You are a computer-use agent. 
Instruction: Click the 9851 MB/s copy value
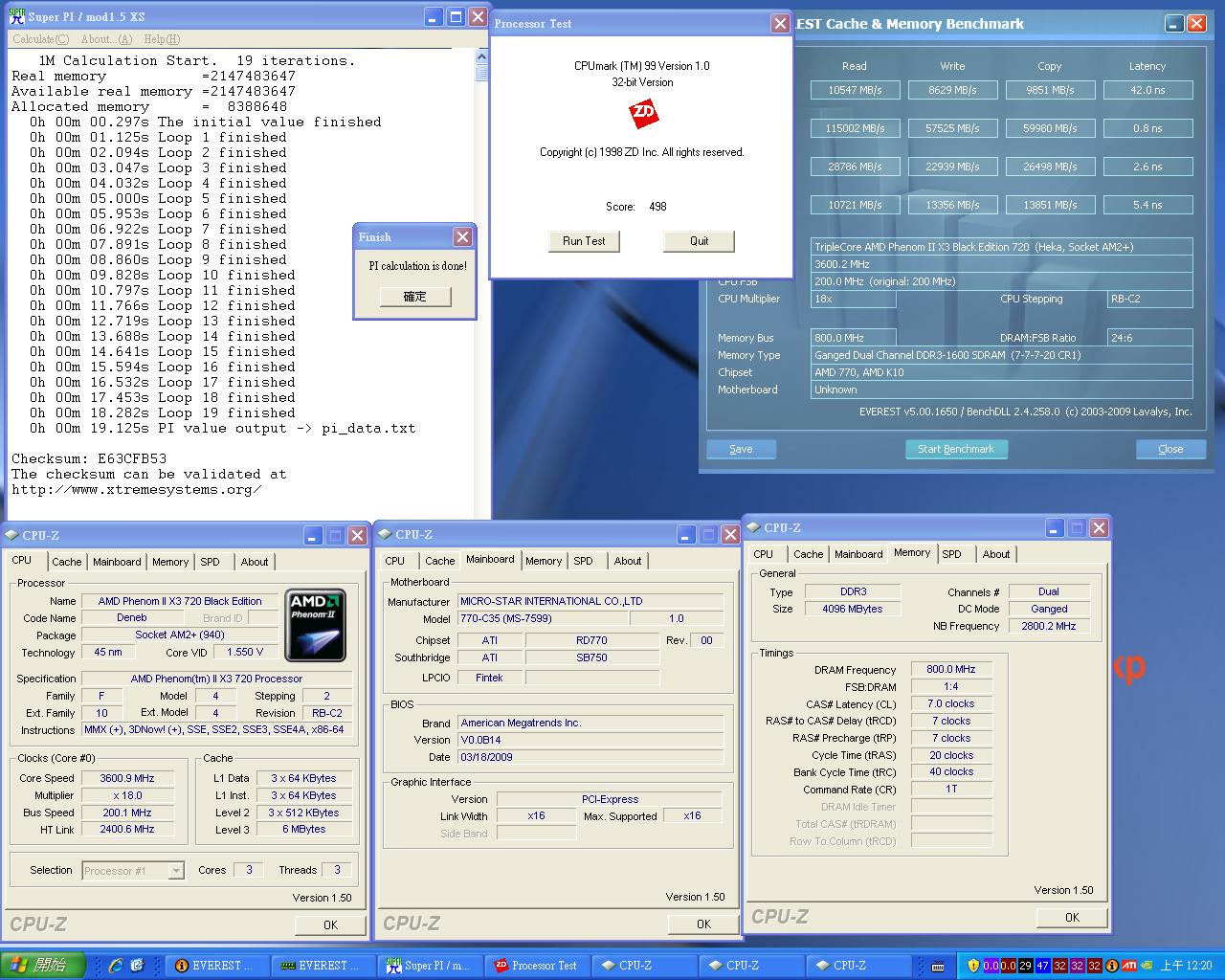tap(1051, 90)
